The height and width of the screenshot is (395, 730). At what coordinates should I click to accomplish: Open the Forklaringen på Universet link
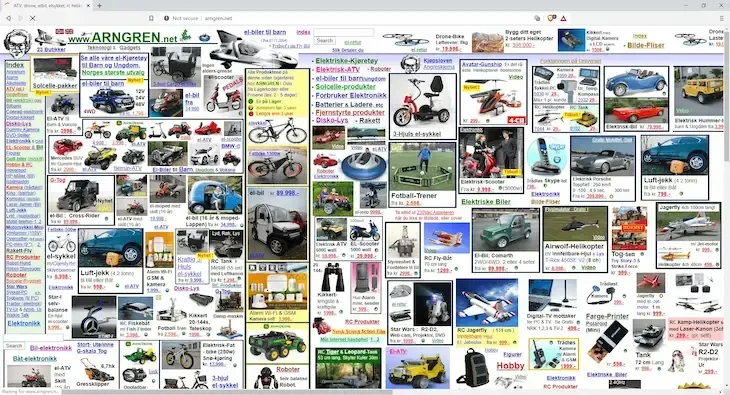pyautogui.click(x=570, y=61)
